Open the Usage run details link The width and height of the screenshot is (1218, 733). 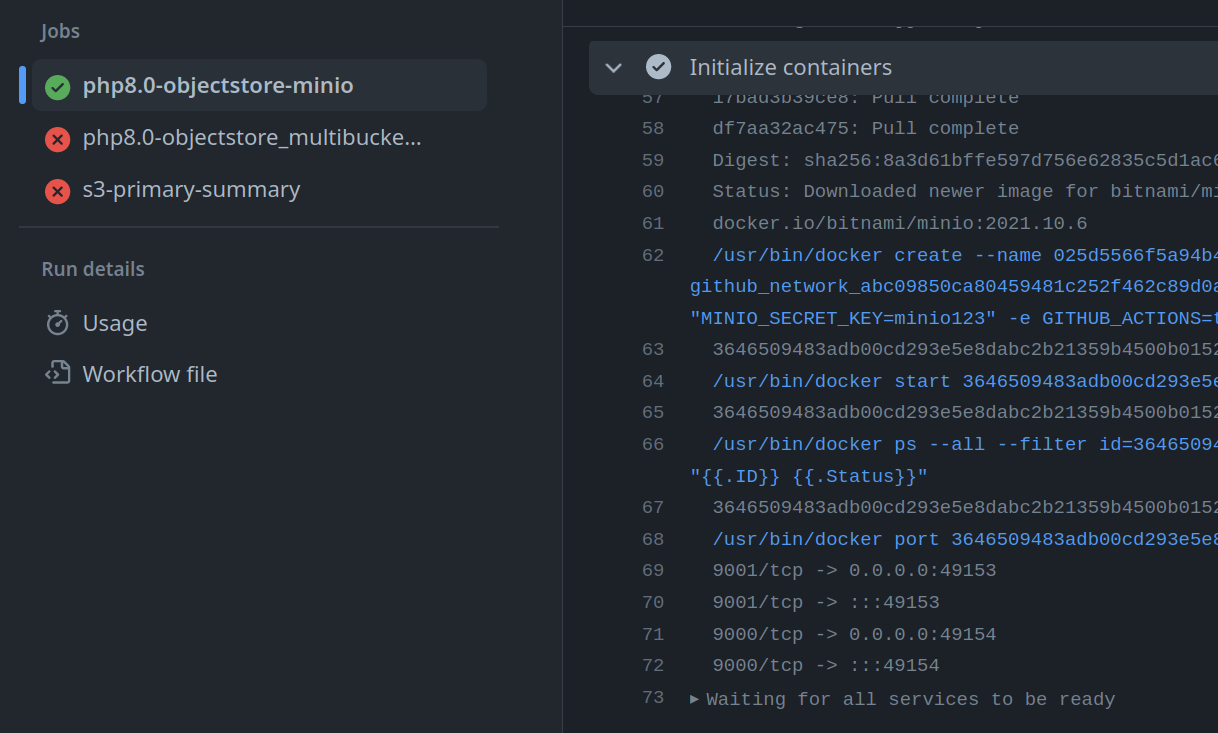click(115, 323)
